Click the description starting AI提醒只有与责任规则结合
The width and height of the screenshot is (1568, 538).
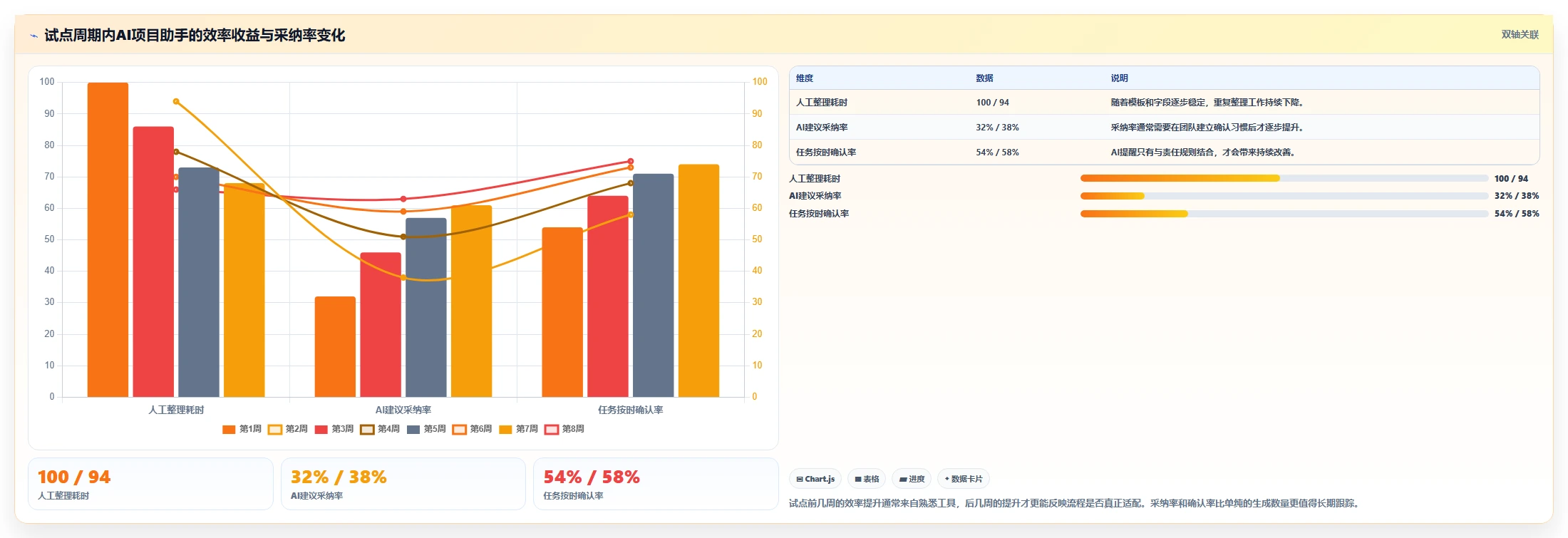[1204, 152]
